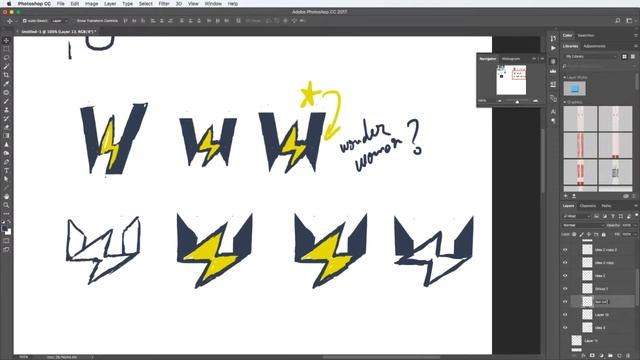Add layer style with the fx icon

pyautogui.click(x=583, y=356)
